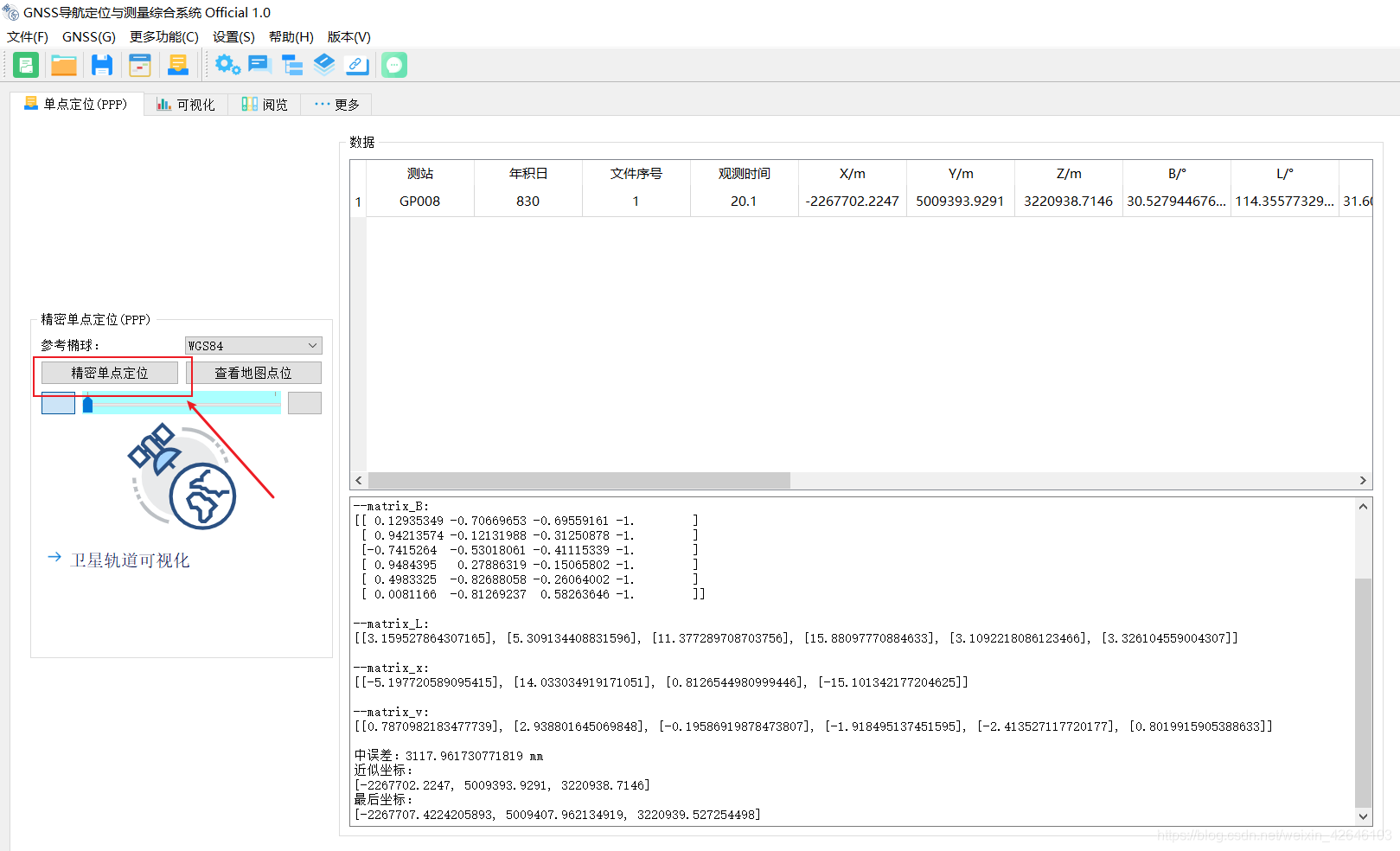Switch to the 单点定位(PPP) tab
Image resolution: width=1400 pixels, height=851 pixels.
tap(76, 104)
